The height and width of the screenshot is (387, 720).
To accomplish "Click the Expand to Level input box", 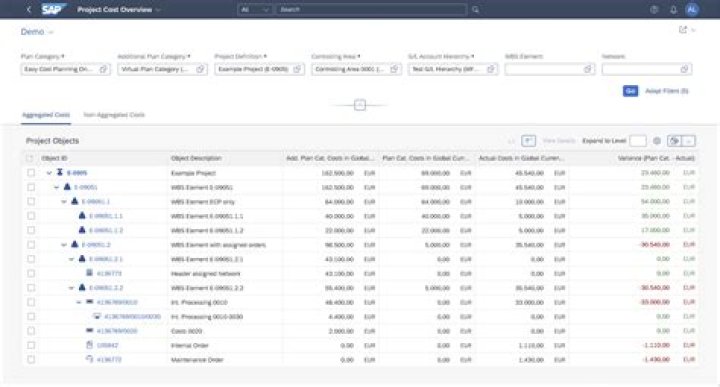I will tap(638, 141).
